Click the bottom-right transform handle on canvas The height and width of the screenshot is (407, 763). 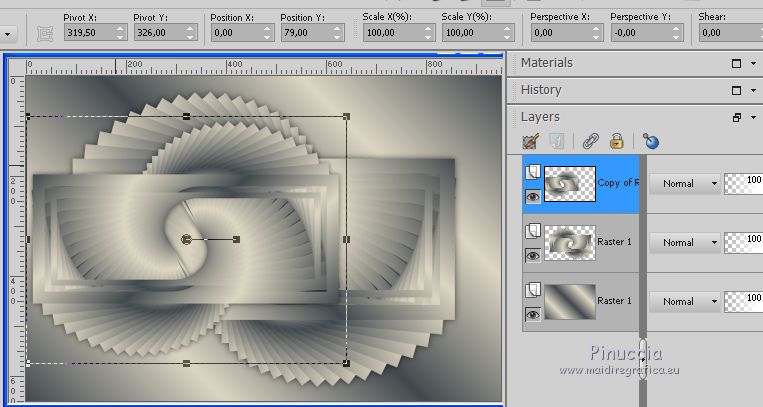[346, 363]
